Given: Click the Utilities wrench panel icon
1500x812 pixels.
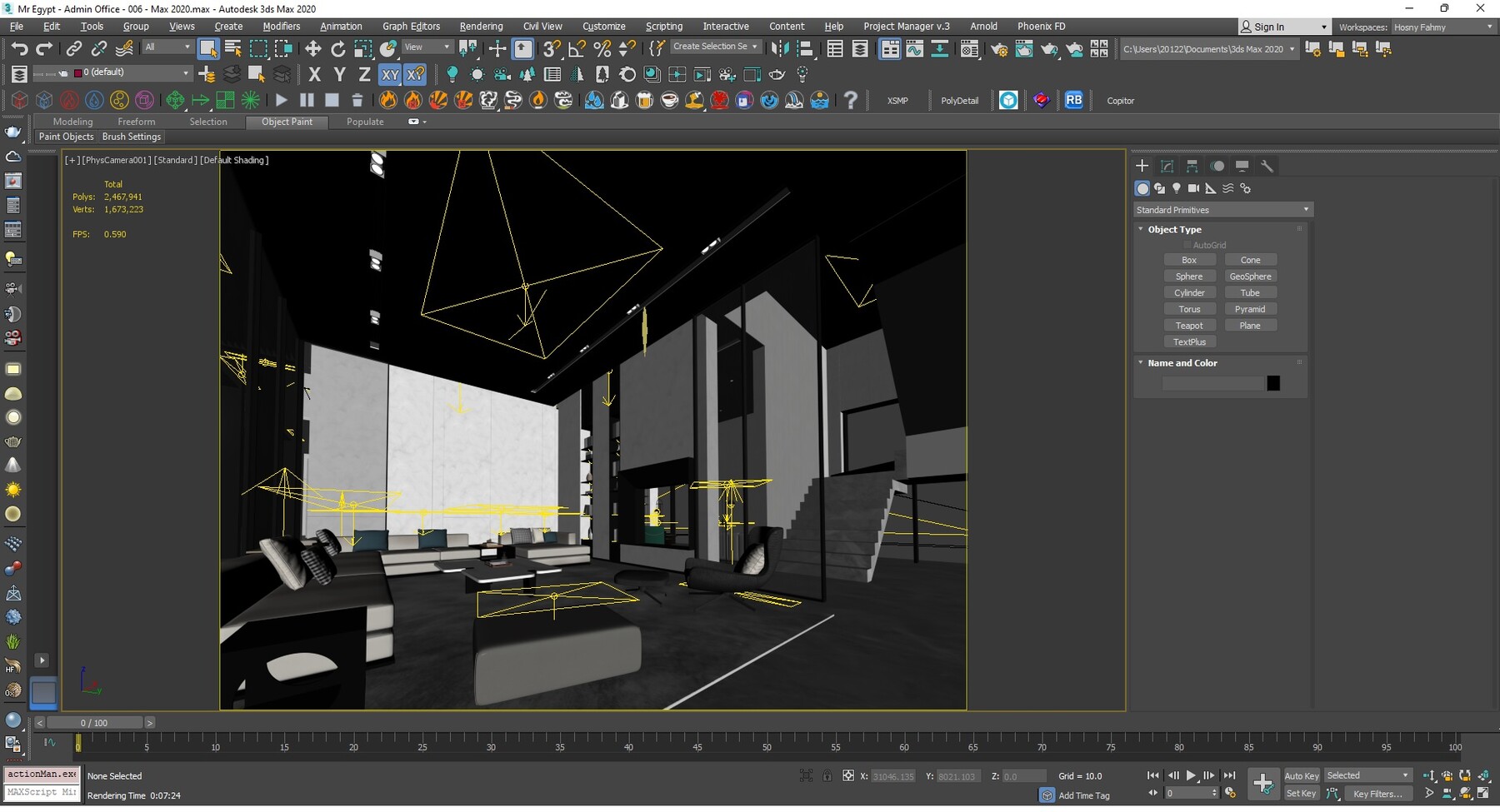Looking at the screenshot, I should (x=1267, y=167).
